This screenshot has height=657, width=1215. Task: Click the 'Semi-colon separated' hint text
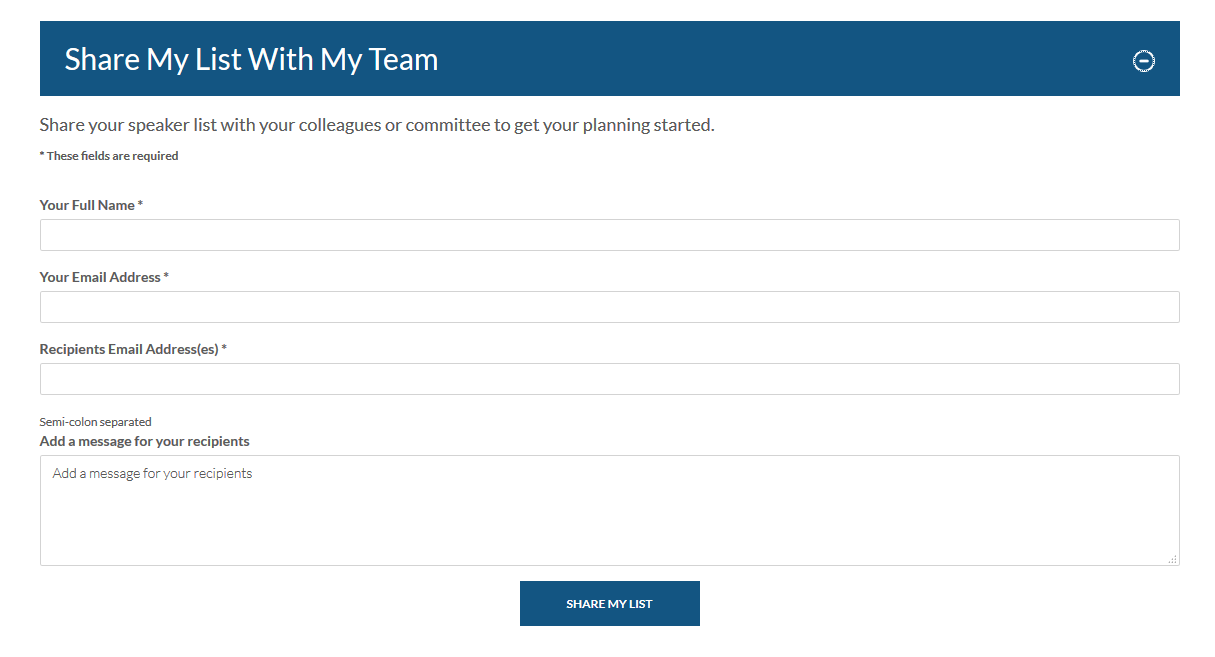coord(95,422)
